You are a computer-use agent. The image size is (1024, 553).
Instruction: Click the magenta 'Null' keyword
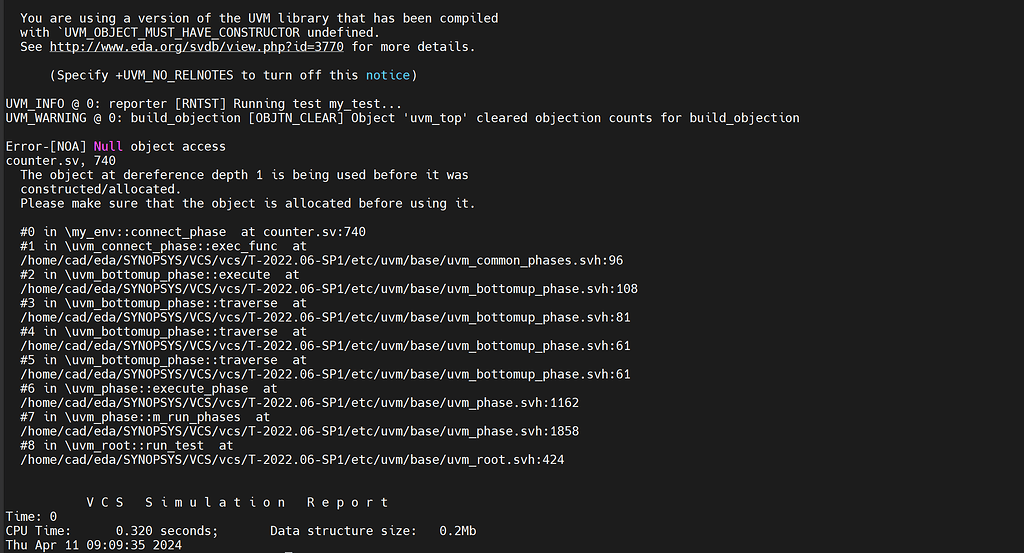tap(108, 146)
